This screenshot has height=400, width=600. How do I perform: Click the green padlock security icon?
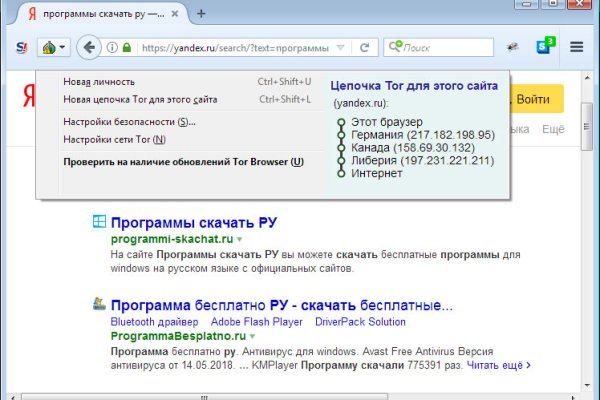(x=126, y=47)
